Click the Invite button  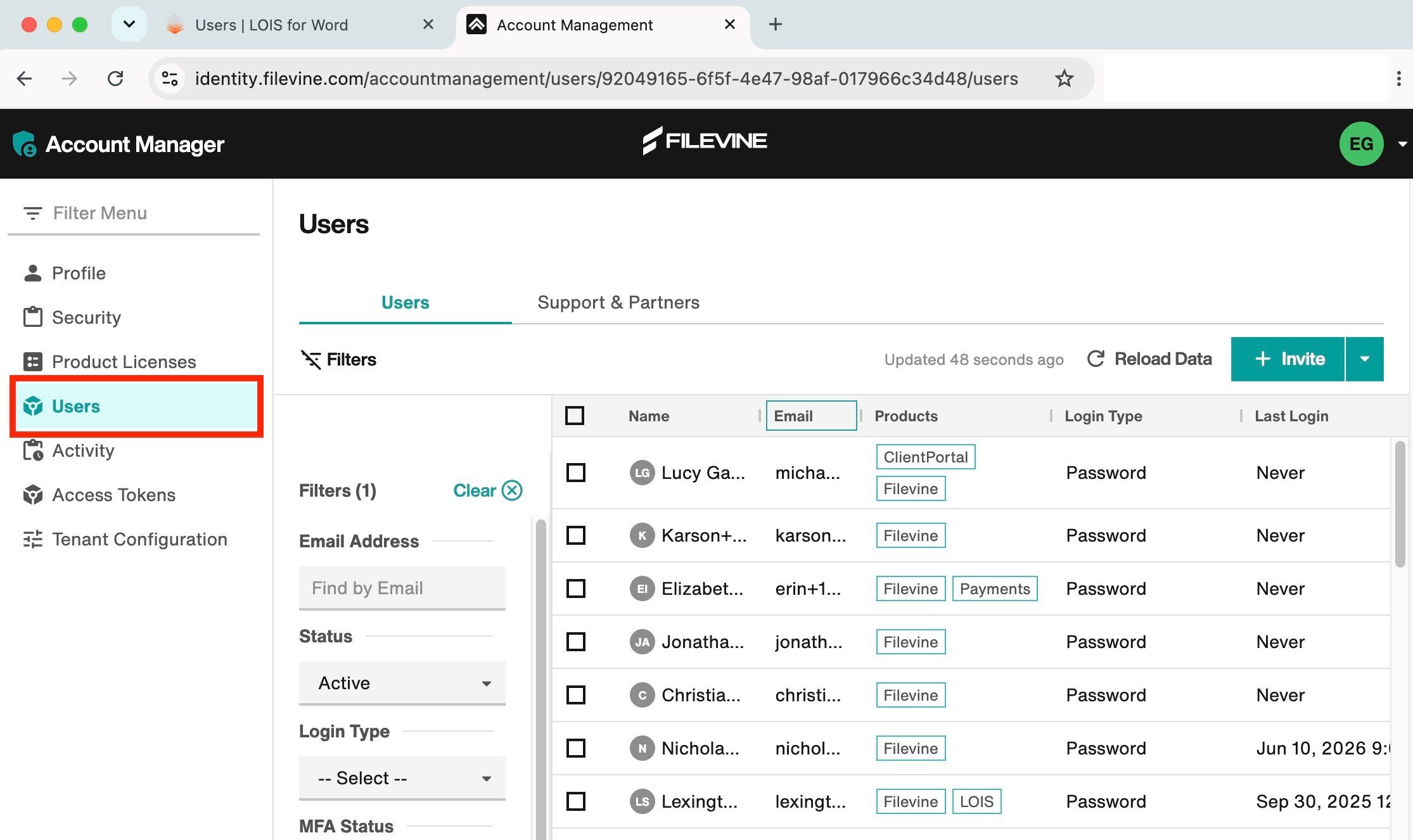pyautogui.click(x=1288, y=359)
